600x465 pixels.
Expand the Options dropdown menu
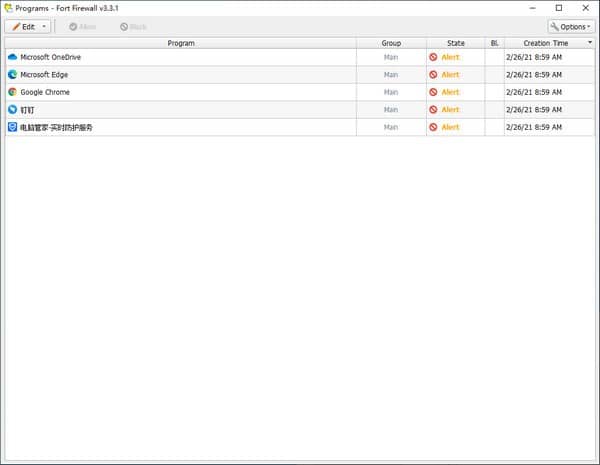(570, 26)
